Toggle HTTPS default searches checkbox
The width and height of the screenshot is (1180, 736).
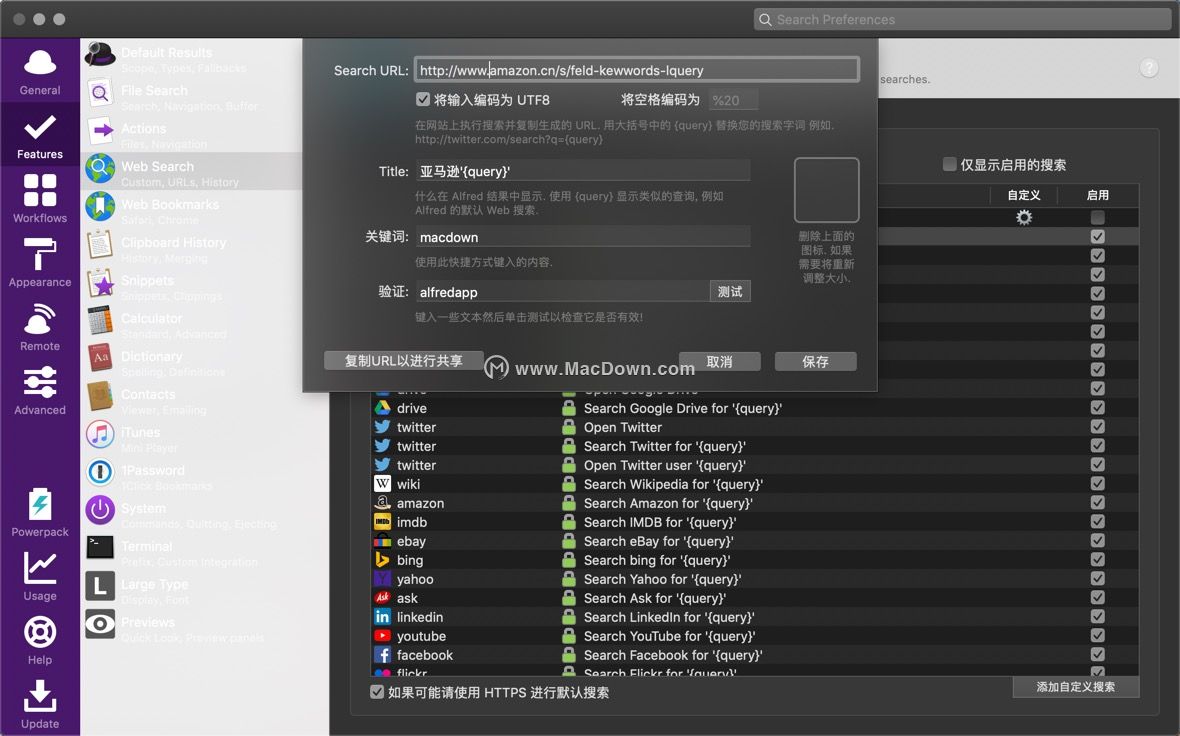pos(377,692)
